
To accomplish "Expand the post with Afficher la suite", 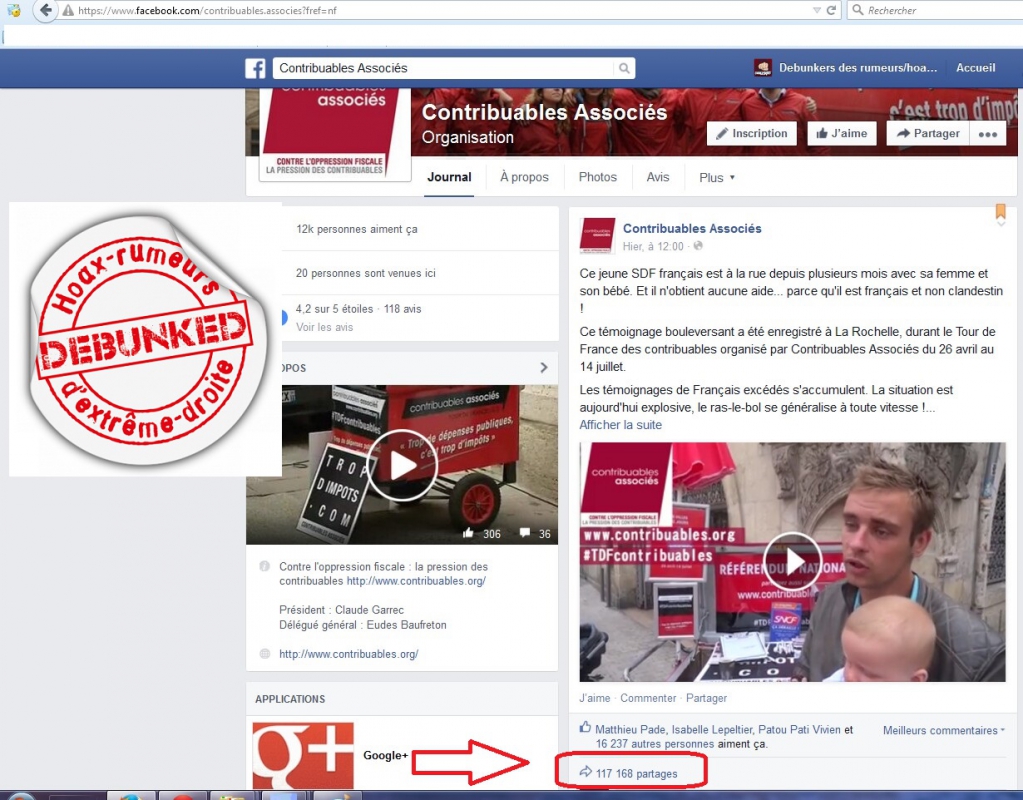I will [x=620, y=425].
